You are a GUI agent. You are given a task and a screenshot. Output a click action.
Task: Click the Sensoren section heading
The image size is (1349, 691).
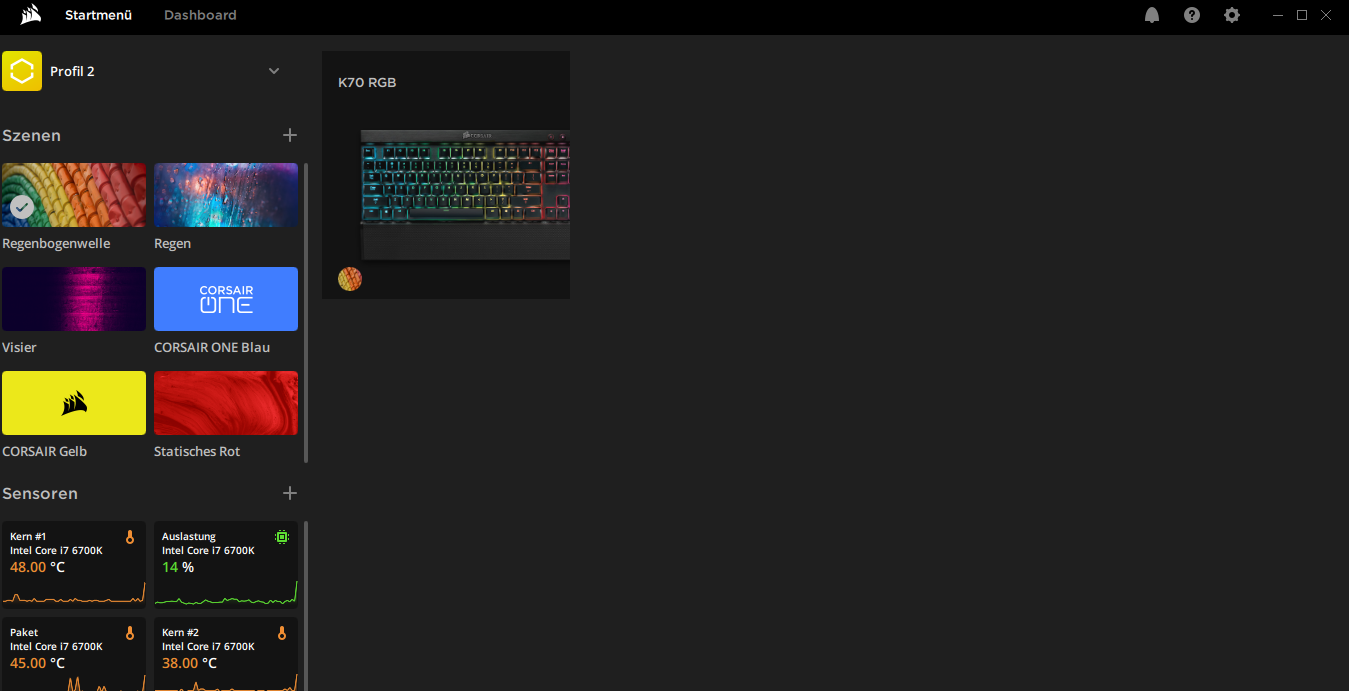[40, 493]
